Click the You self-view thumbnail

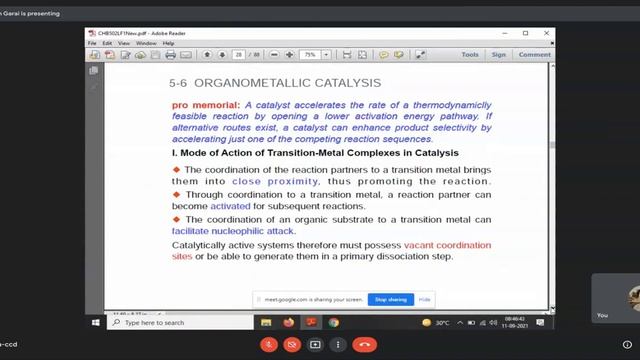(616, 298)
